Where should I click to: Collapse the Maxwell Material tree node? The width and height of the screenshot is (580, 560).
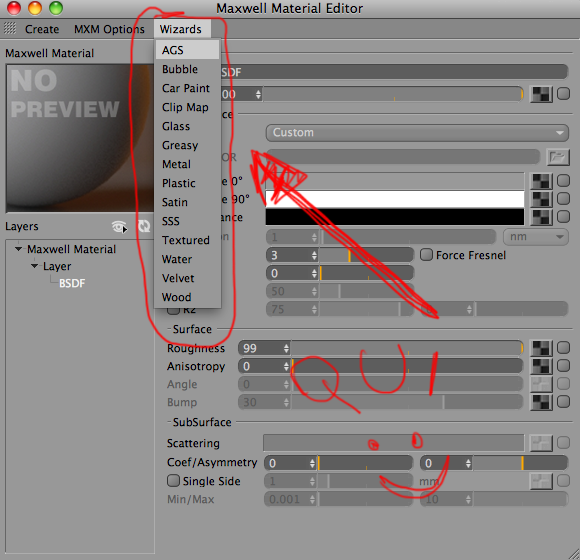pyautogui.click(x=18, y=249)
